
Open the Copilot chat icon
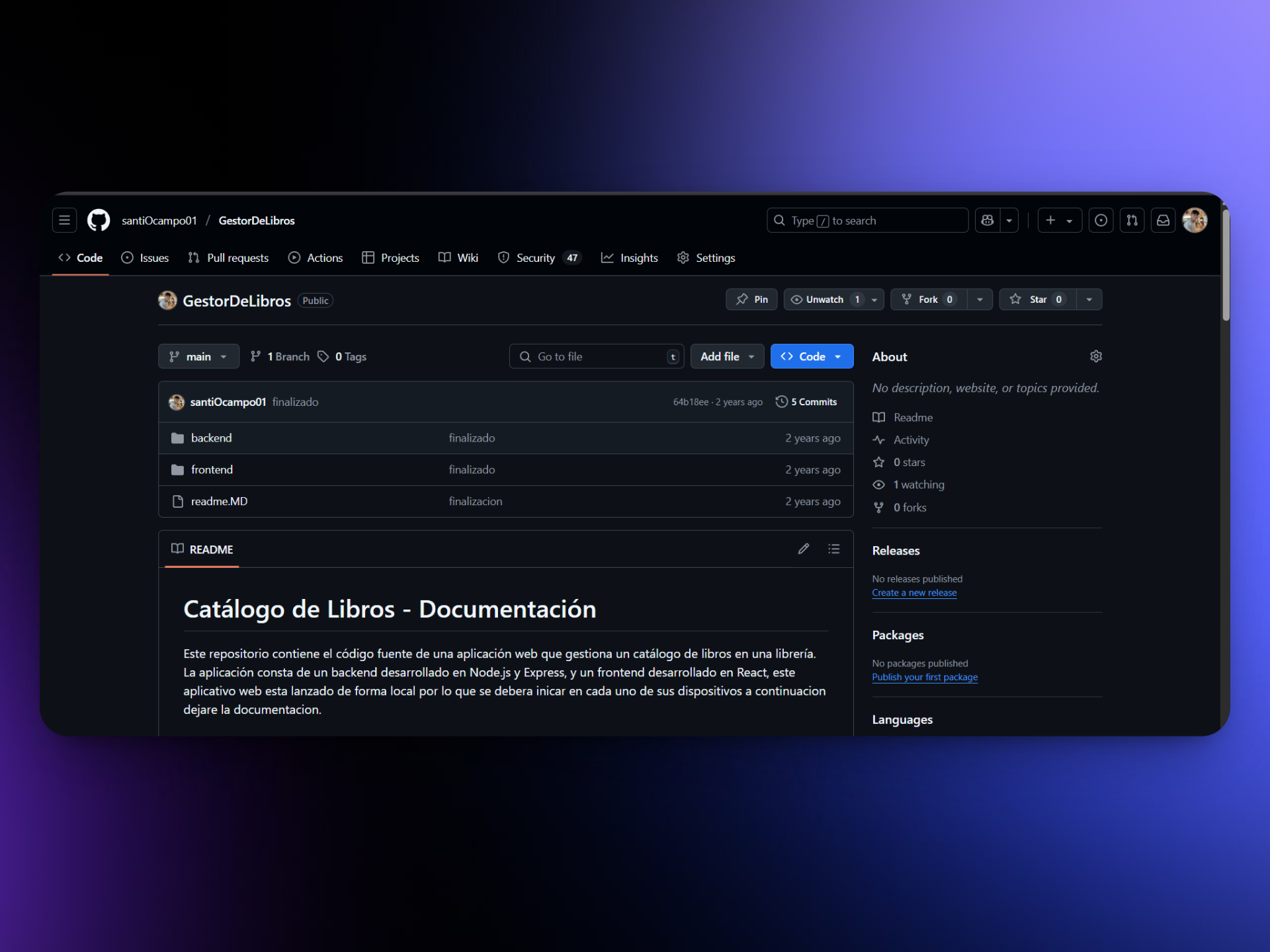pyautogui.click(x=988, y=220)
